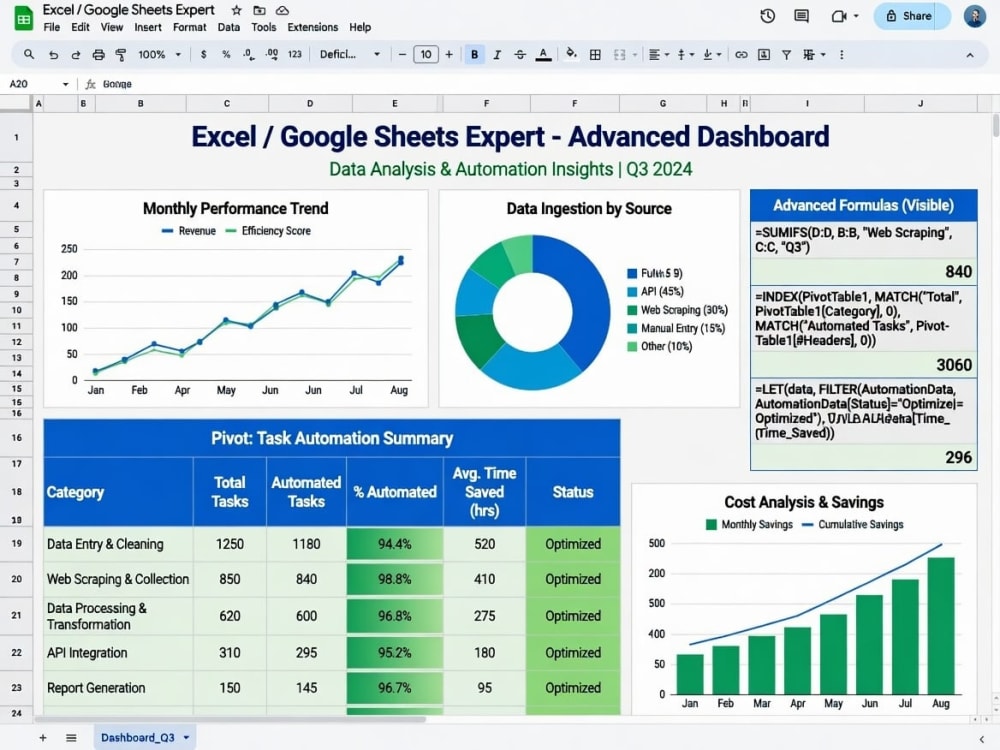This screenshot has width=1000, height=750.
Task: Select the Web Scraping & Collection cell
Action: pos(118,579)
